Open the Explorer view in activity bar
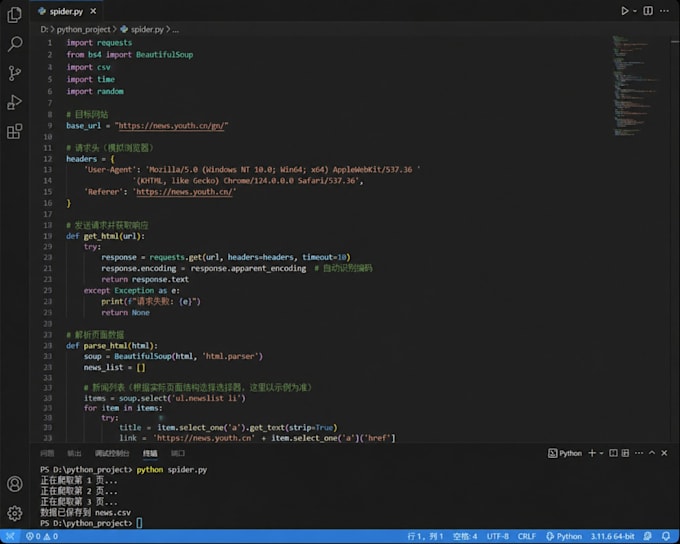The height and width of the screenshot is (544, 680). tap(15, 15)
